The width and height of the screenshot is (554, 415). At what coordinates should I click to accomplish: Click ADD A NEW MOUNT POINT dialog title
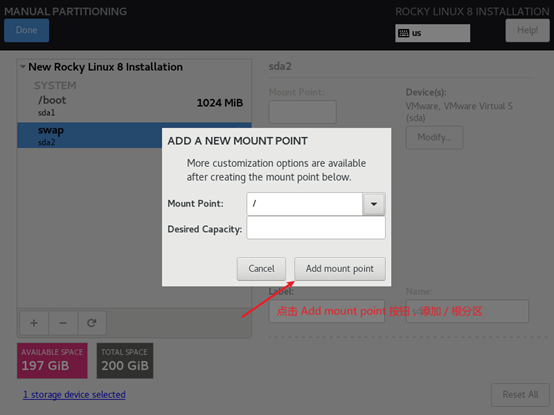coord(237,141)
